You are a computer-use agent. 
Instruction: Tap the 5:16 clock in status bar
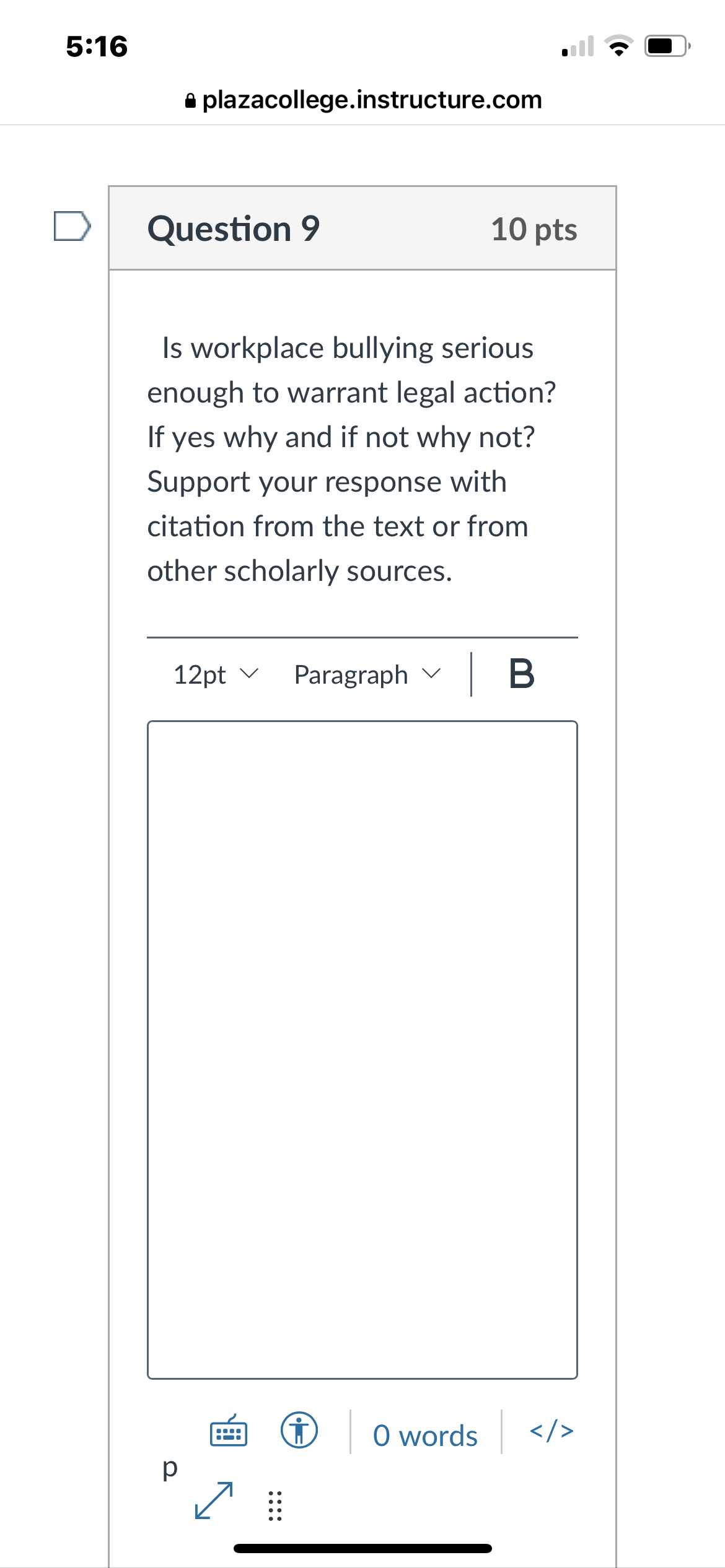point(97,46)
